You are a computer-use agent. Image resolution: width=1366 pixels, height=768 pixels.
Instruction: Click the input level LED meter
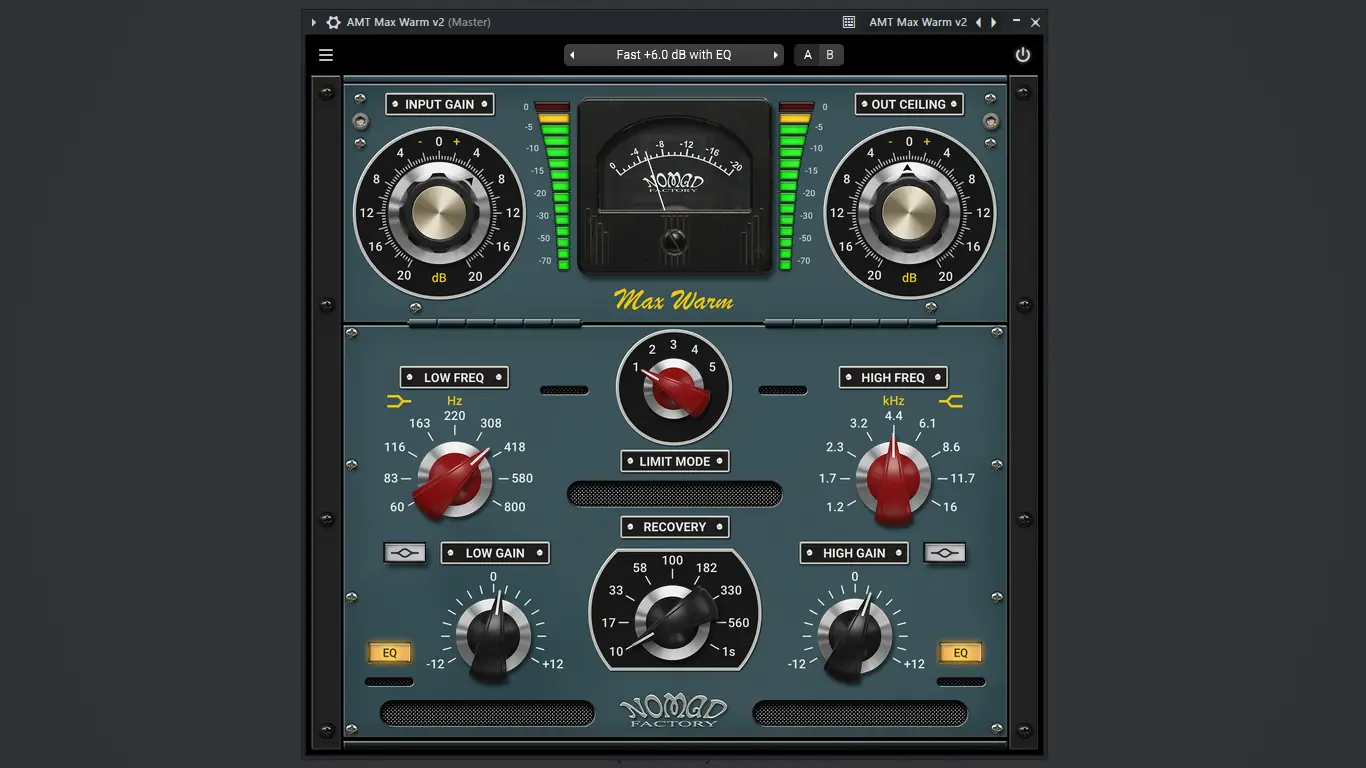(x=552, y=186)
